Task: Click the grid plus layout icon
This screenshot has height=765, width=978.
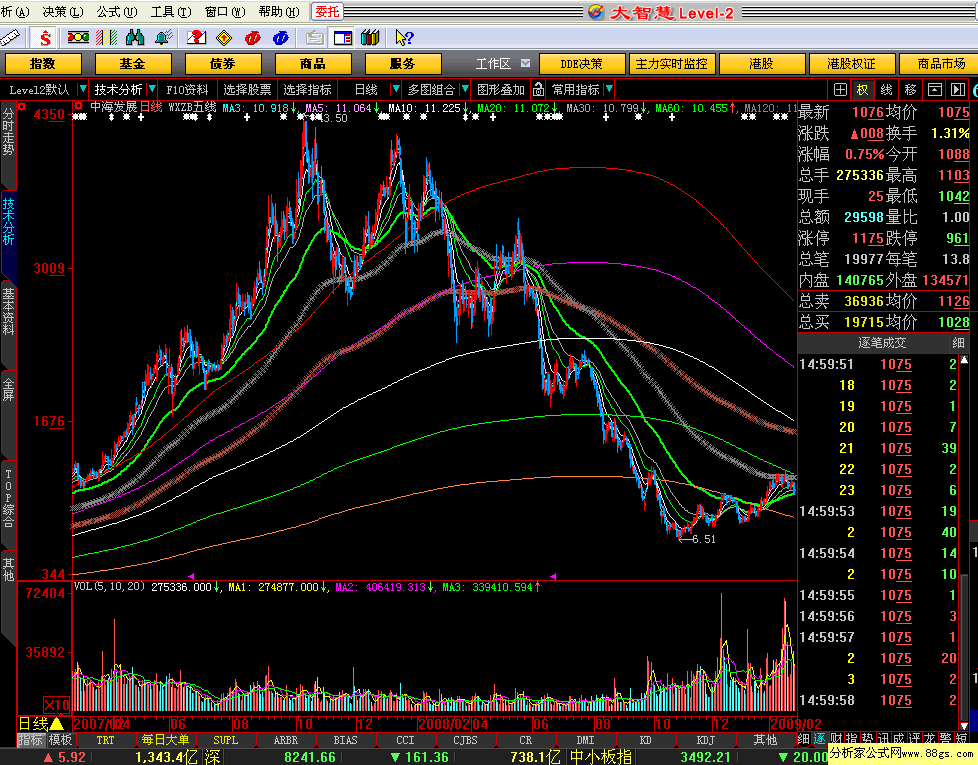Action: [x=840, y=90]
